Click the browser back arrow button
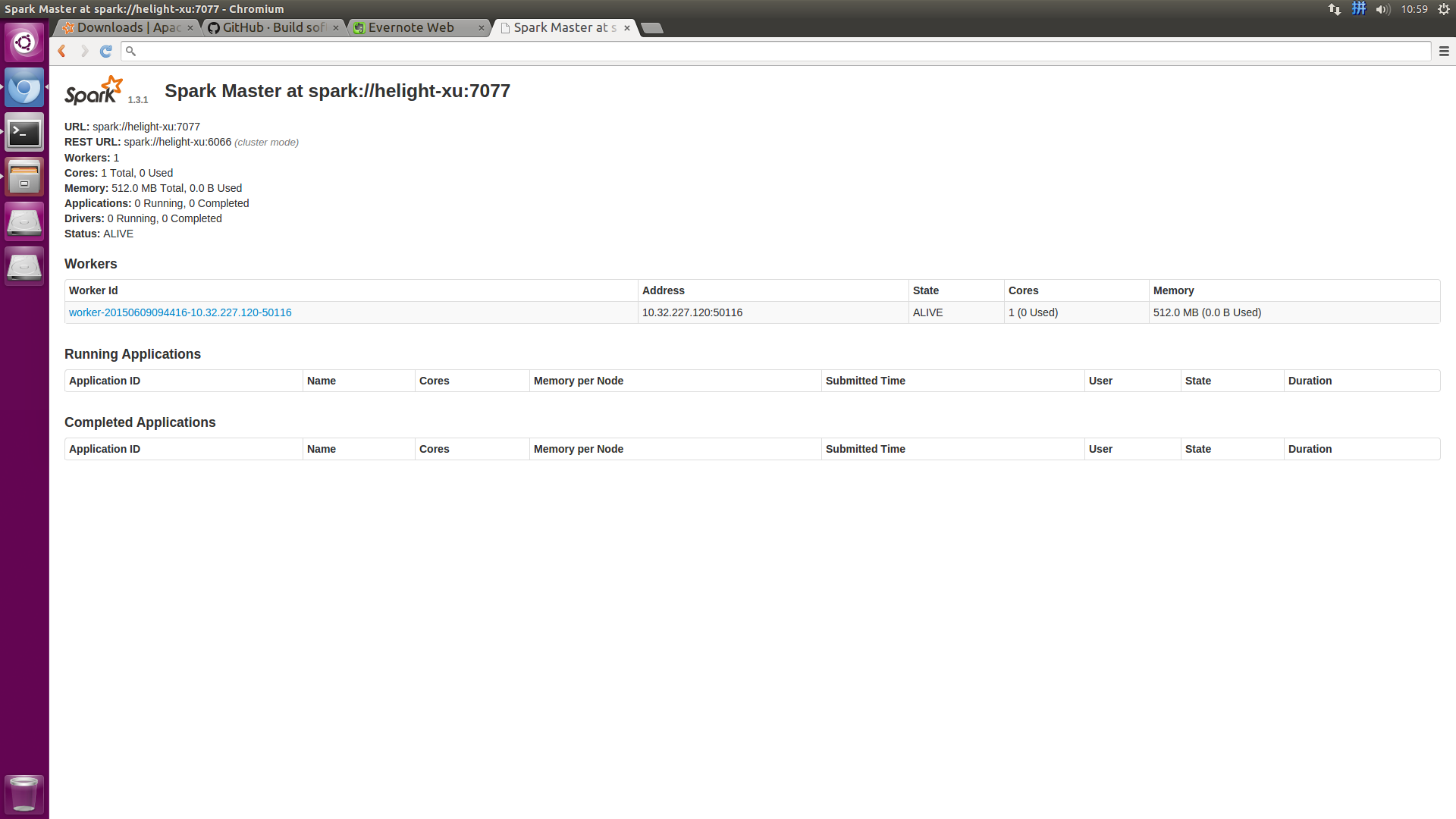 [x=62, y=51]
